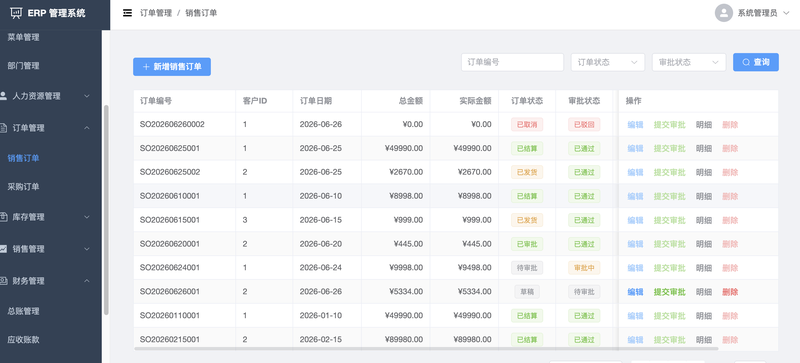This screenshot has width=800, height=363.
Task: Open 部门管理 in the sidebar
Action: [23, 65]
